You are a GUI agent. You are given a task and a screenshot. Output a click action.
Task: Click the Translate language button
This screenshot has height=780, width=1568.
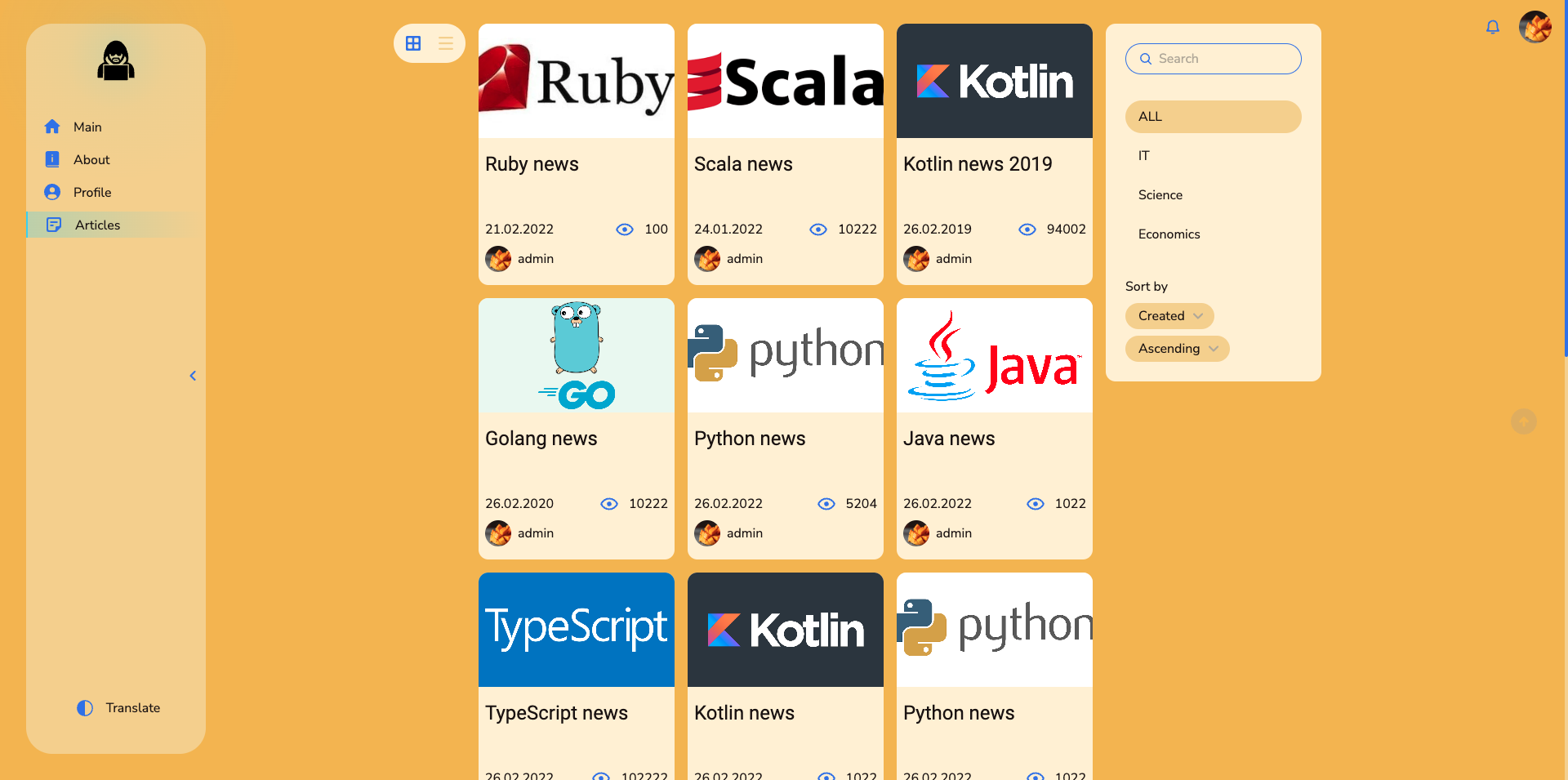(x=133, y=708)
